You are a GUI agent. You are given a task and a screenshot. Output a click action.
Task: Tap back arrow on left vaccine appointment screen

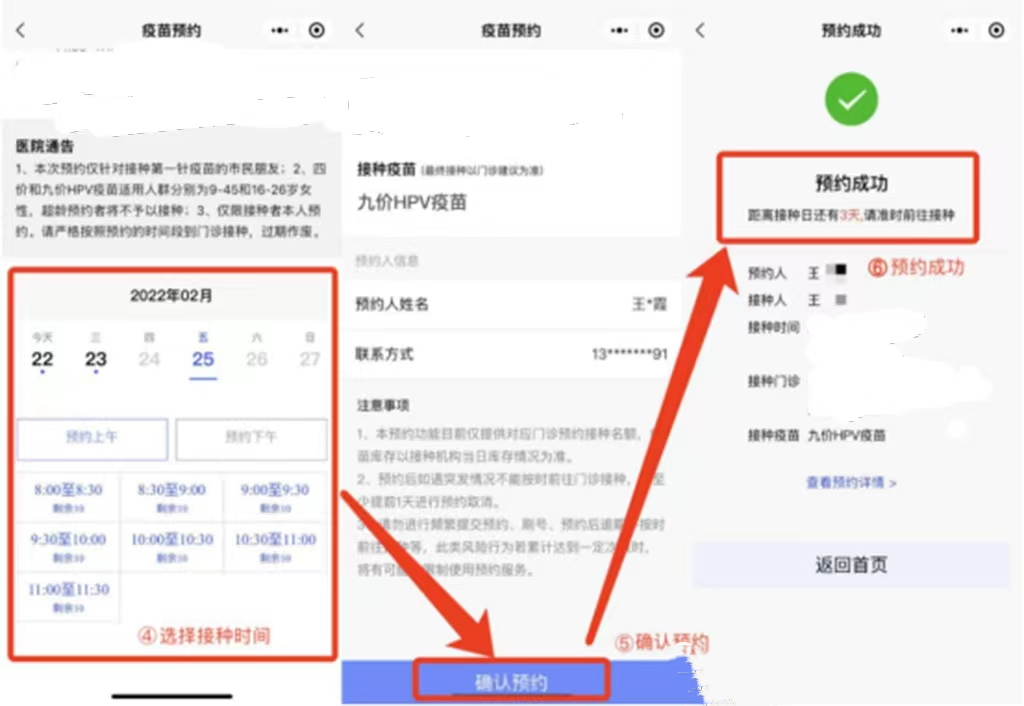20,31
